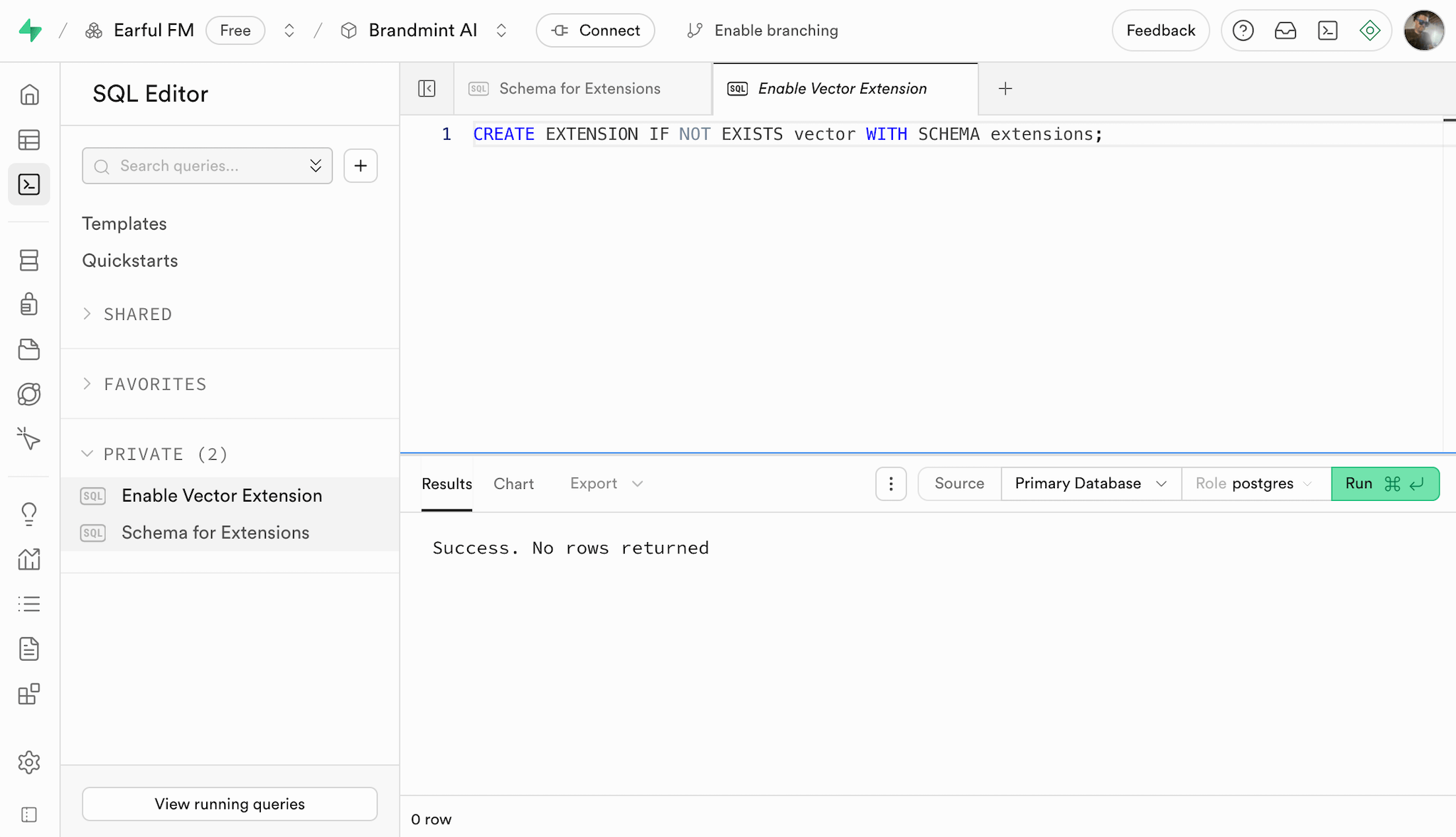This screenshot has height=837, width=1456.
Task: Collapse the SQL editor sidebar panel
Action: (427, 89)
